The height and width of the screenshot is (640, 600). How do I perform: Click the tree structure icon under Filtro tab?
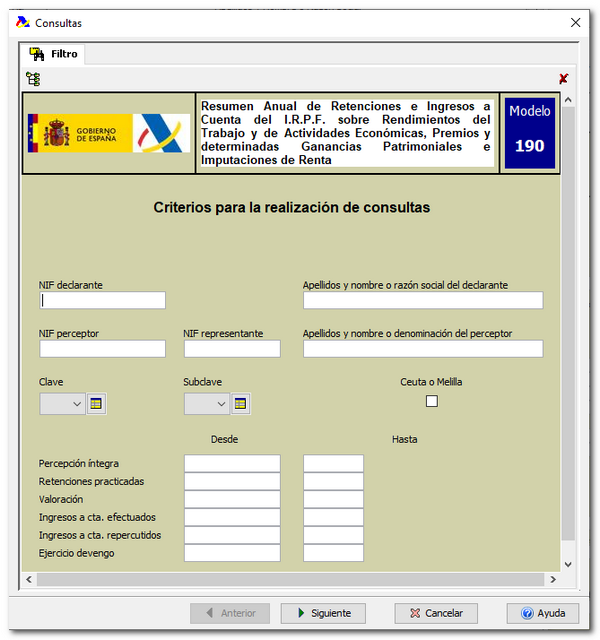[33, 79]
